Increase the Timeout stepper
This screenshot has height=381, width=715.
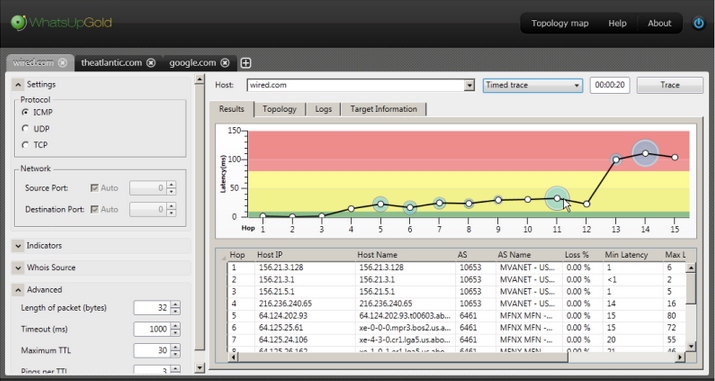click(x=176, y=326)
